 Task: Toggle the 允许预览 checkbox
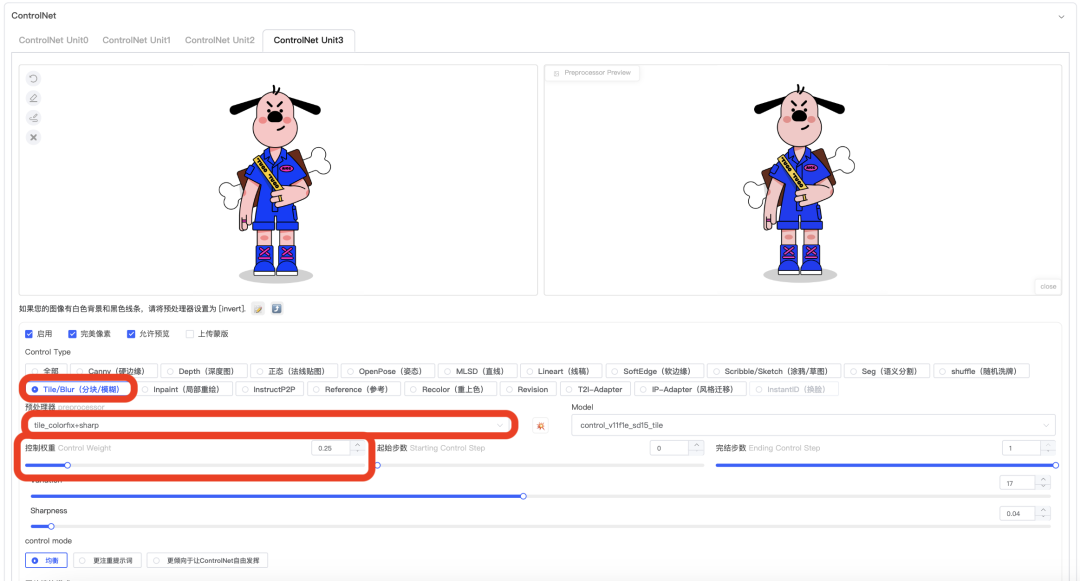(x=131, y=334)
